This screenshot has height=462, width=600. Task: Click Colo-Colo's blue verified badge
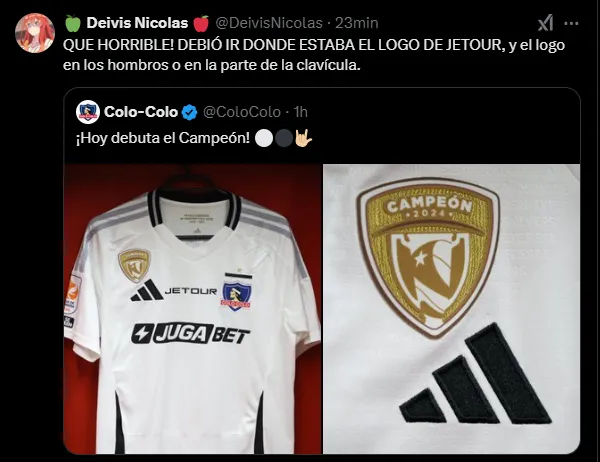[189, 112]
